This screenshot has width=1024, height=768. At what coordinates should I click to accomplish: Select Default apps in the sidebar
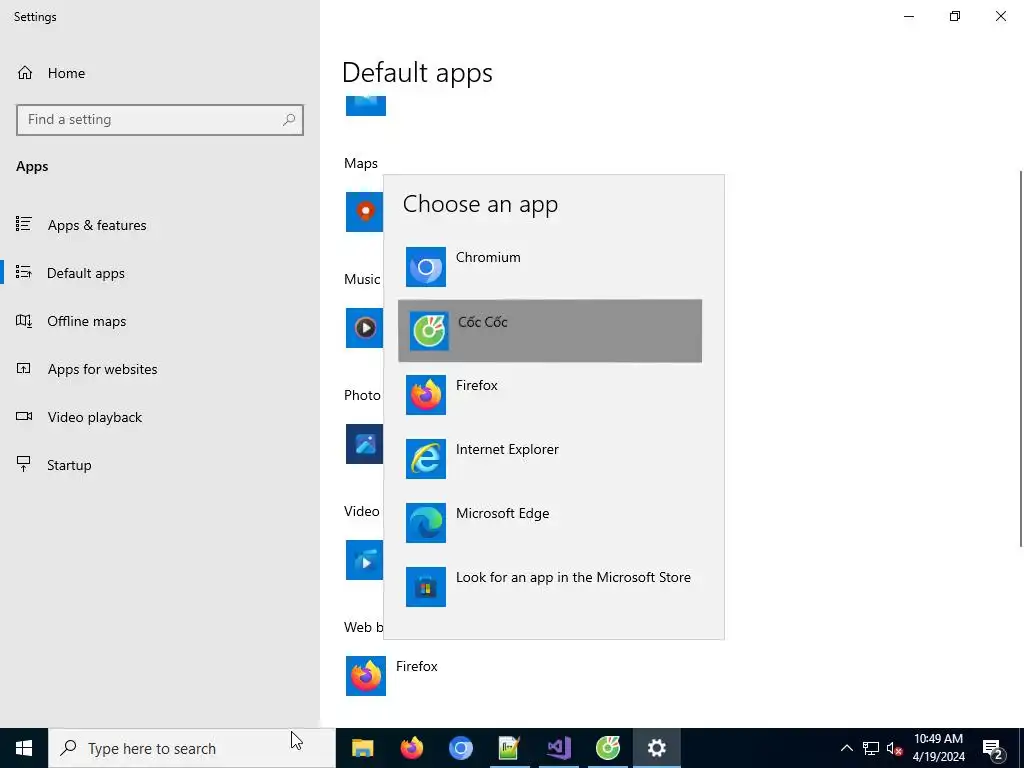(x=160, y=273)
